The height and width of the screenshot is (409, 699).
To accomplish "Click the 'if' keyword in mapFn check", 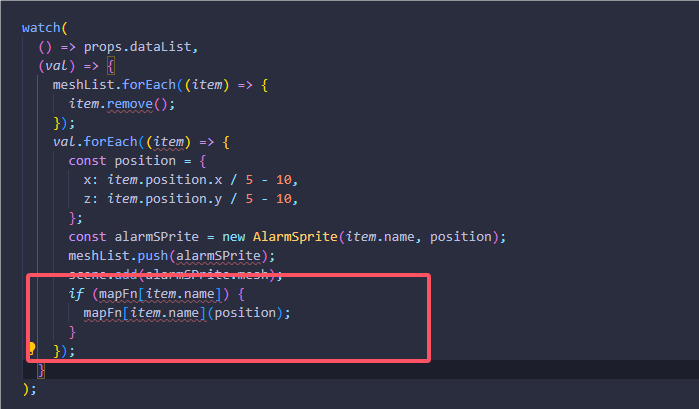I will tap(76, 294).
